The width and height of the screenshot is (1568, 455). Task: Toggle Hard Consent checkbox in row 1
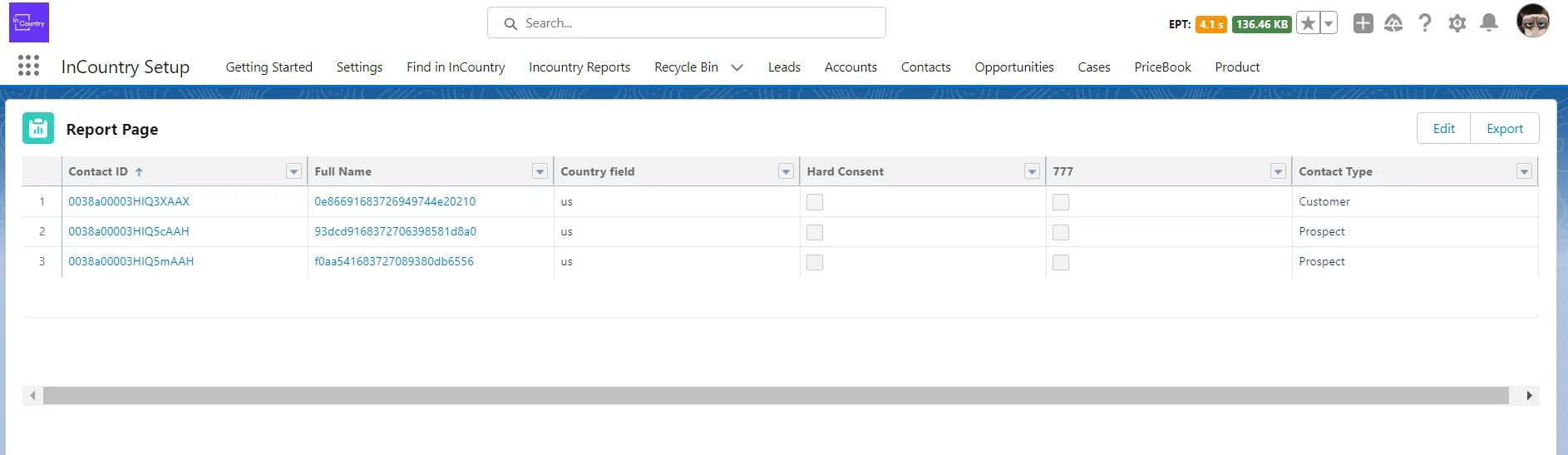pos(815,202)
